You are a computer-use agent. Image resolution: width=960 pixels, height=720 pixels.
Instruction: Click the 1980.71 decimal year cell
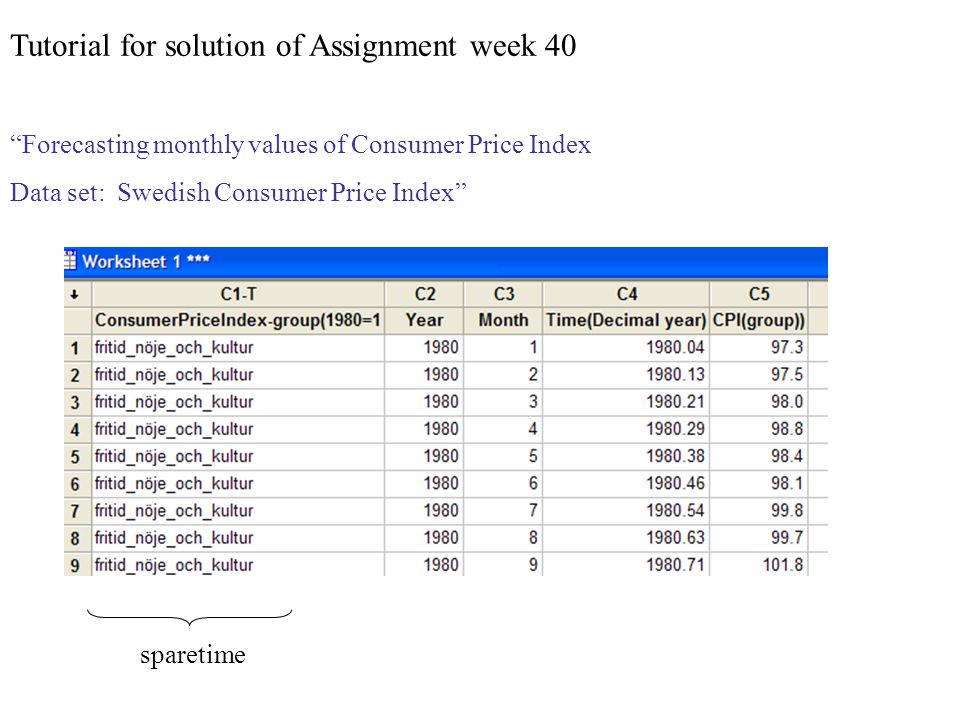(626, 564)
